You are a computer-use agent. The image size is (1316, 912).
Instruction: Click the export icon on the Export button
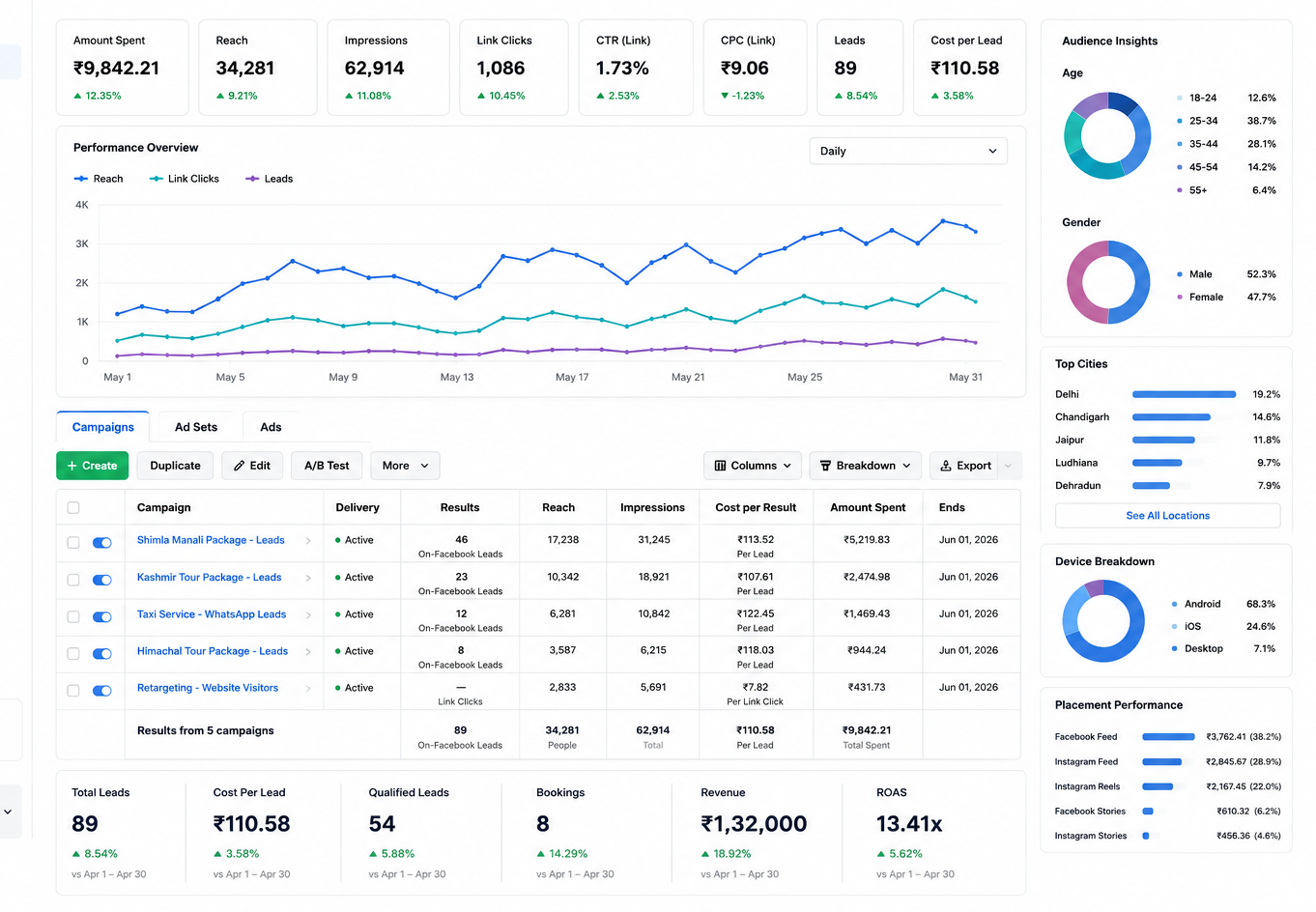946,466
